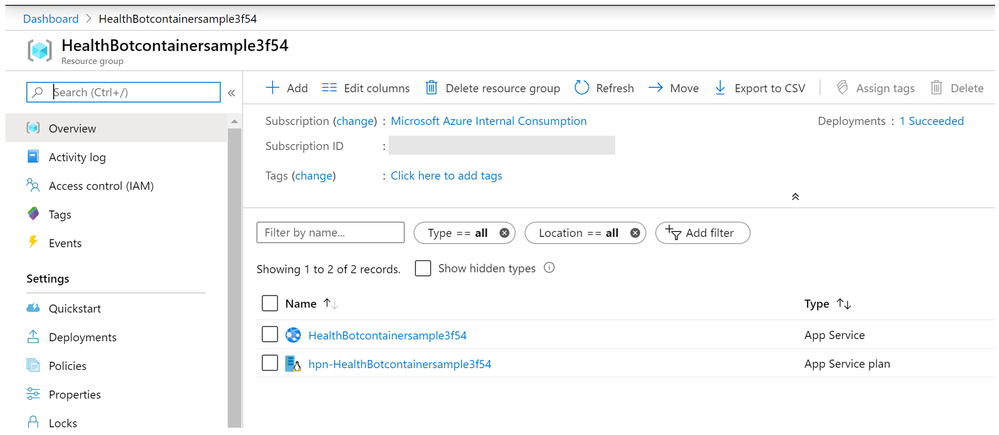Click the Export to CSV download icon
The height and width of the screenshot is (435, 999).
[x=720, y=88]
